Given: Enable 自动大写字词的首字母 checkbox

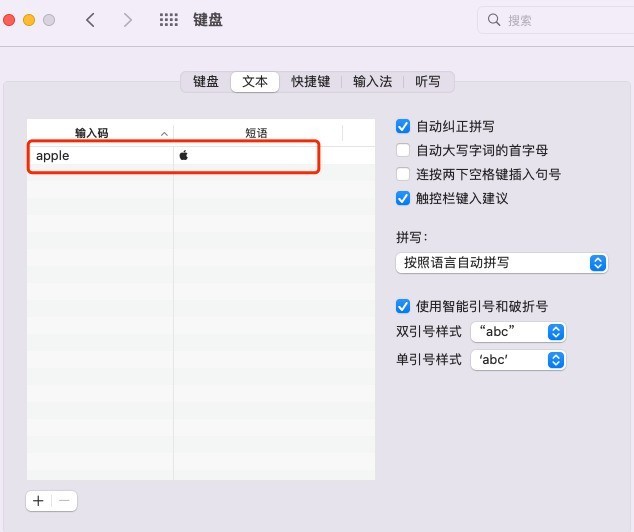Looking at the screenshot, I should tap(403, 150).
